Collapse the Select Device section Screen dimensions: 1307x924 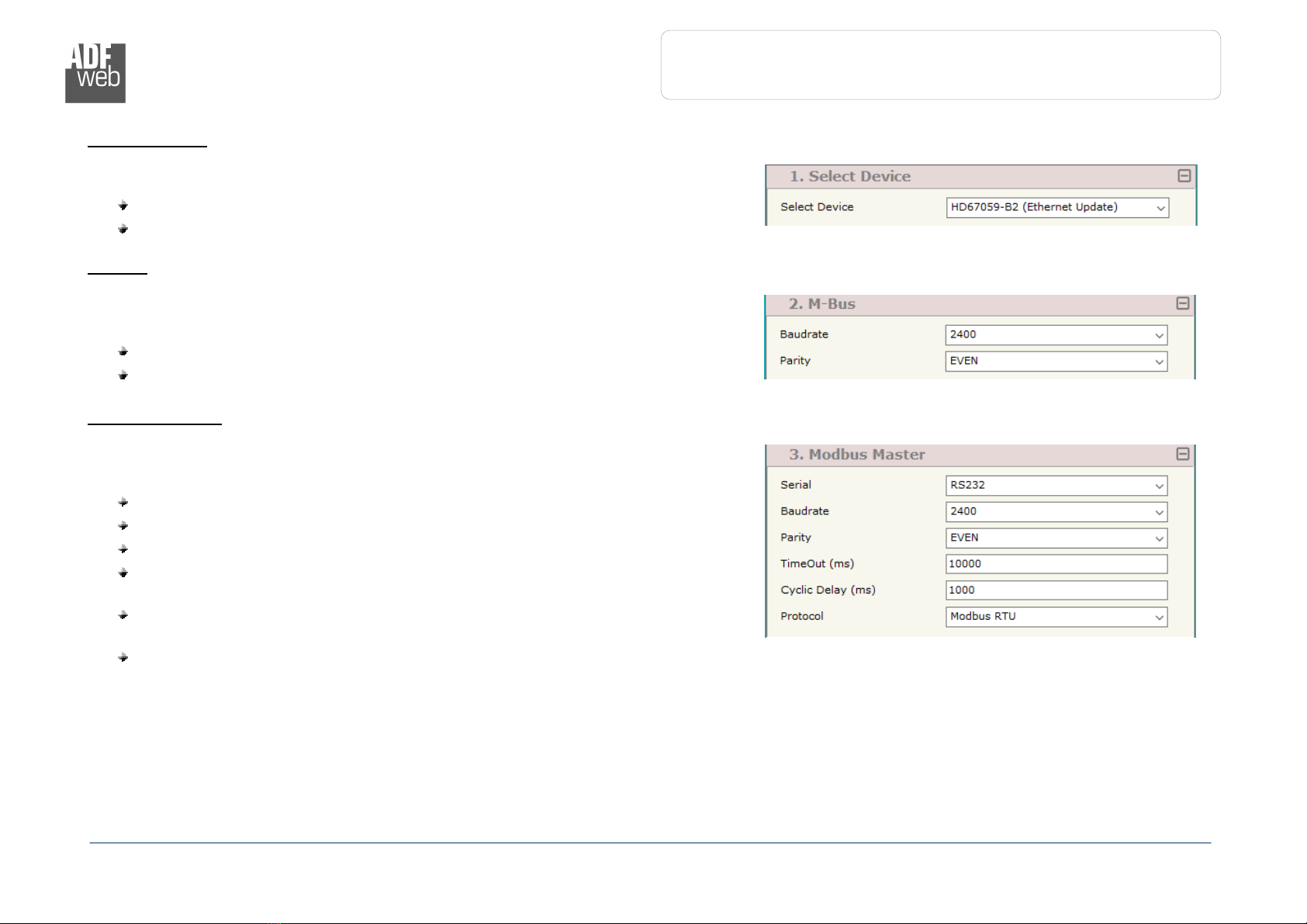(x=1184, y=176)
